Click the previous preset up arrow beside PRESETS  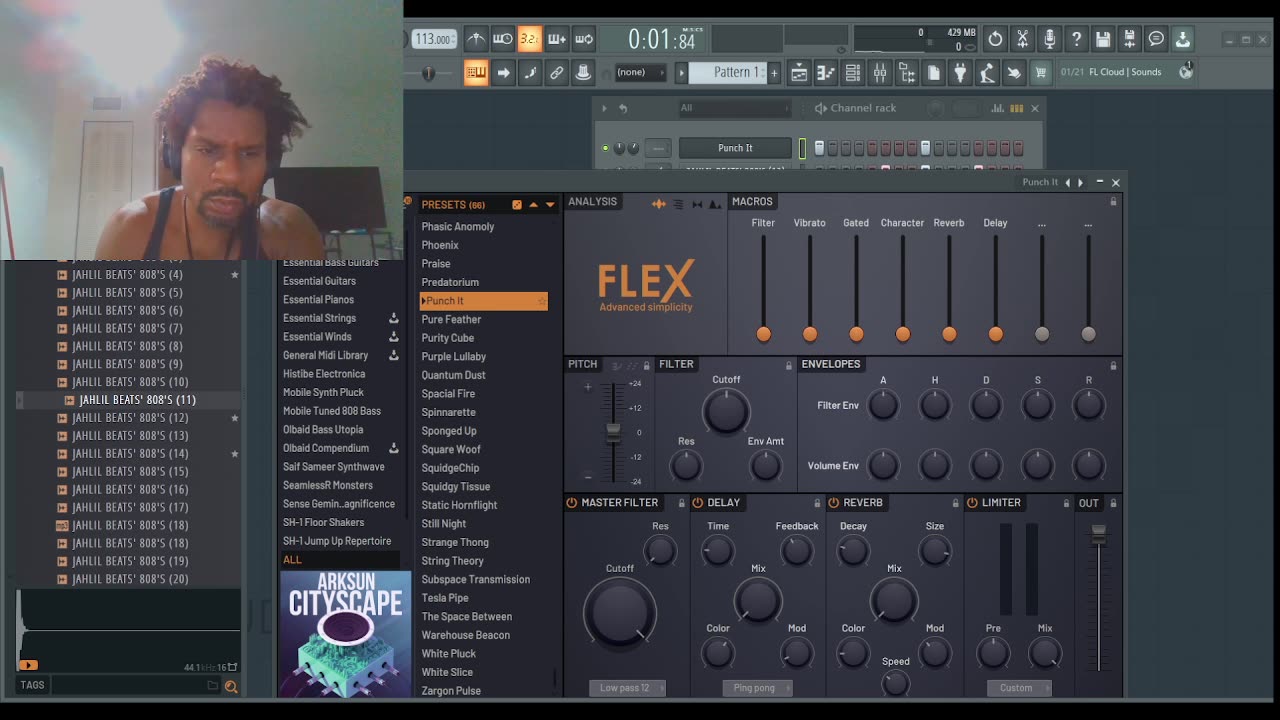click(x=533, y=205)
